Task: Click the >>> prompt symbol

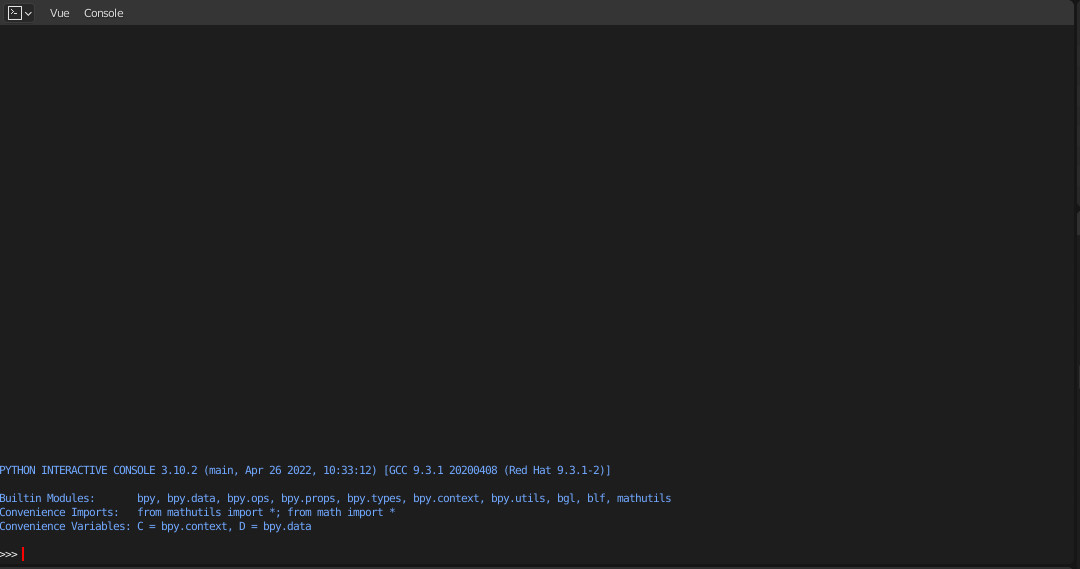Action: point(9,554)
